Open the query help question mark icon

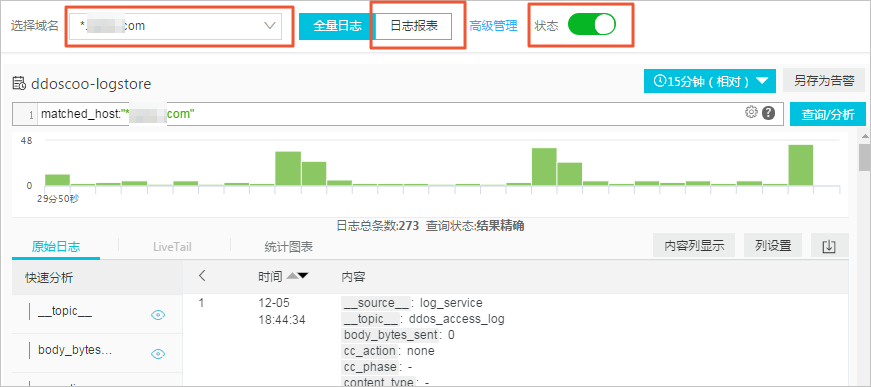(768, 113)
